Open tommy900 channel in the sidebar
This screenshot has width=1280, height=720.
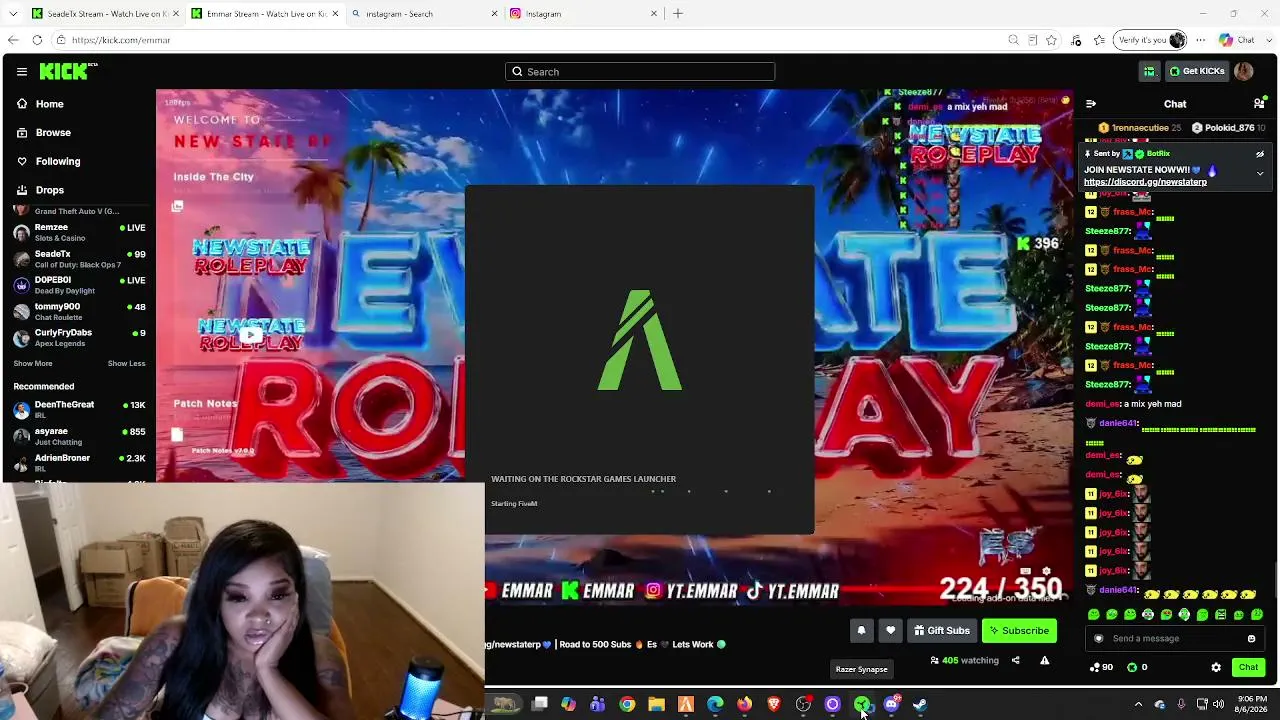tap(79, 311)
